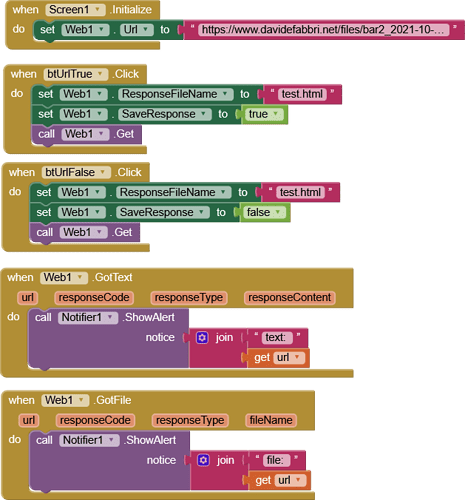Select the 'when Screen1.Initialize' event header
Image resolution: width=465 pixels, height=500 pixels.
[x=82, y=10]
